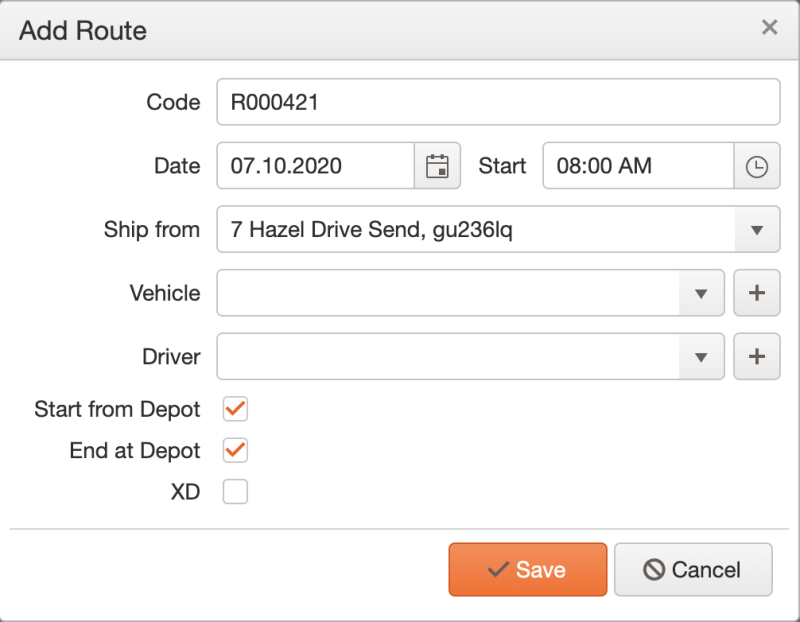
Task: Enable the XD checkbox
Action: pos(235,491)
